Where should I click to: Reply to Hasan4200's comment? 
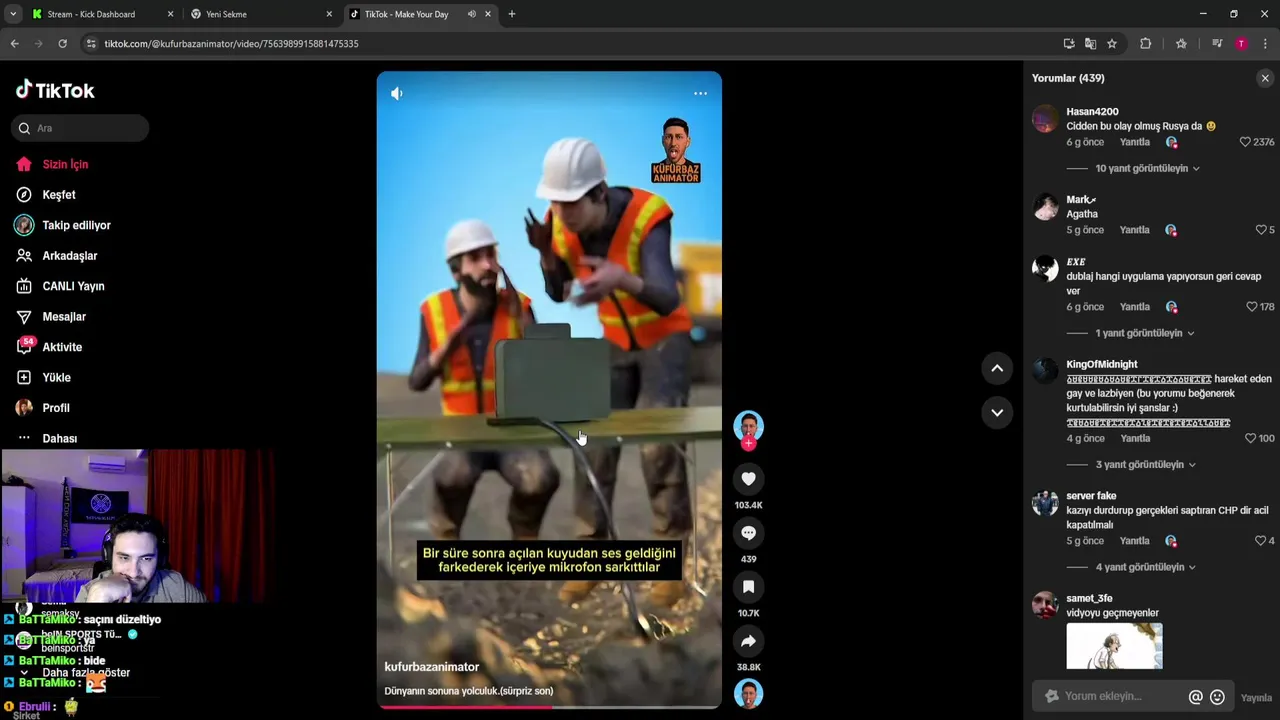tap(1135, 142)
